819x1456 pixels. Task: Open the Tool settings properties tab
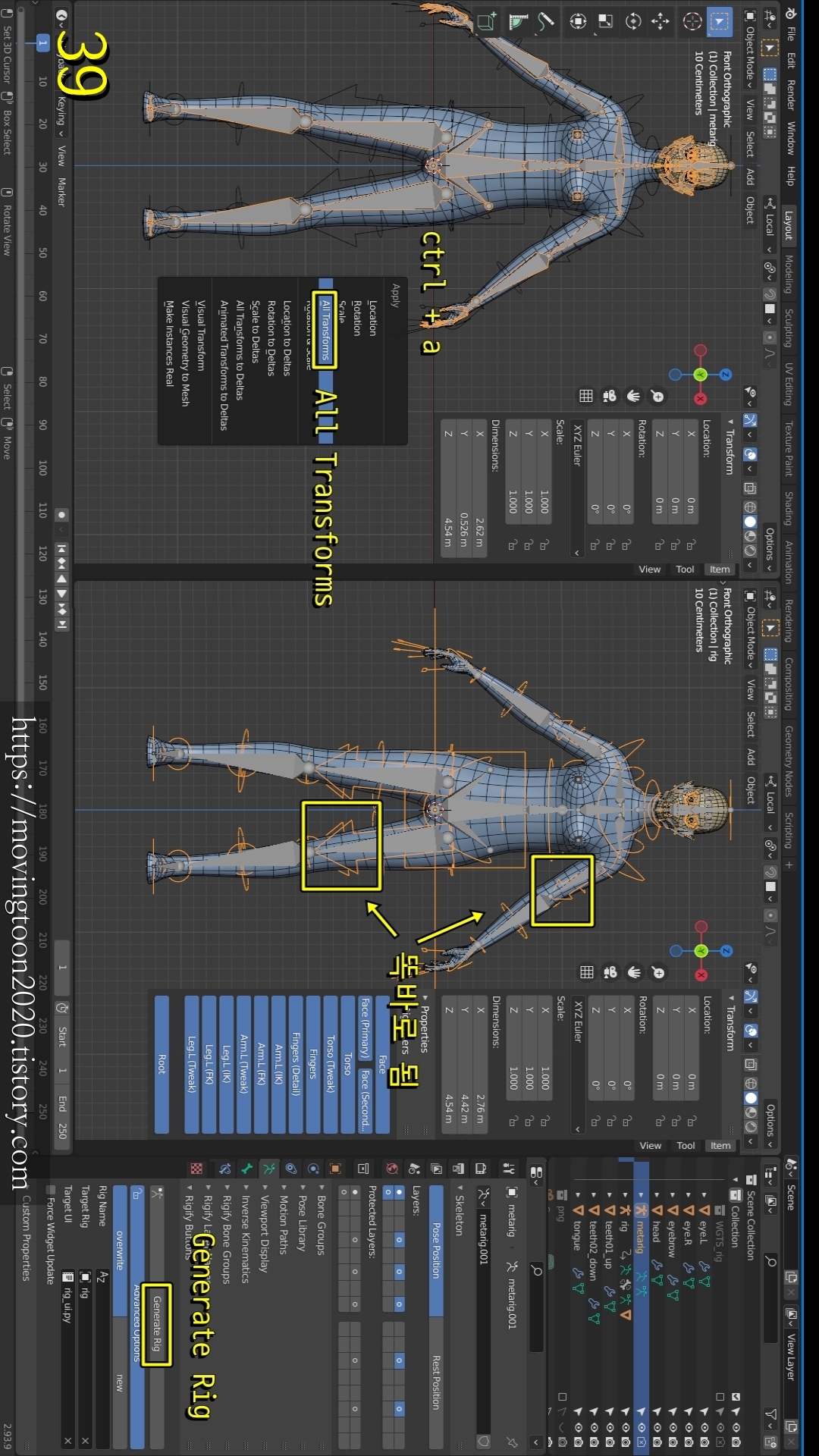point(509,1169)
